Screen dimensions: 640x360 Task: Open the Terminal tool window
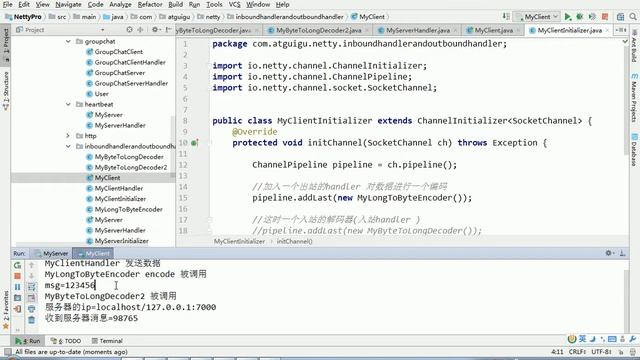click(x=107, y=341)
